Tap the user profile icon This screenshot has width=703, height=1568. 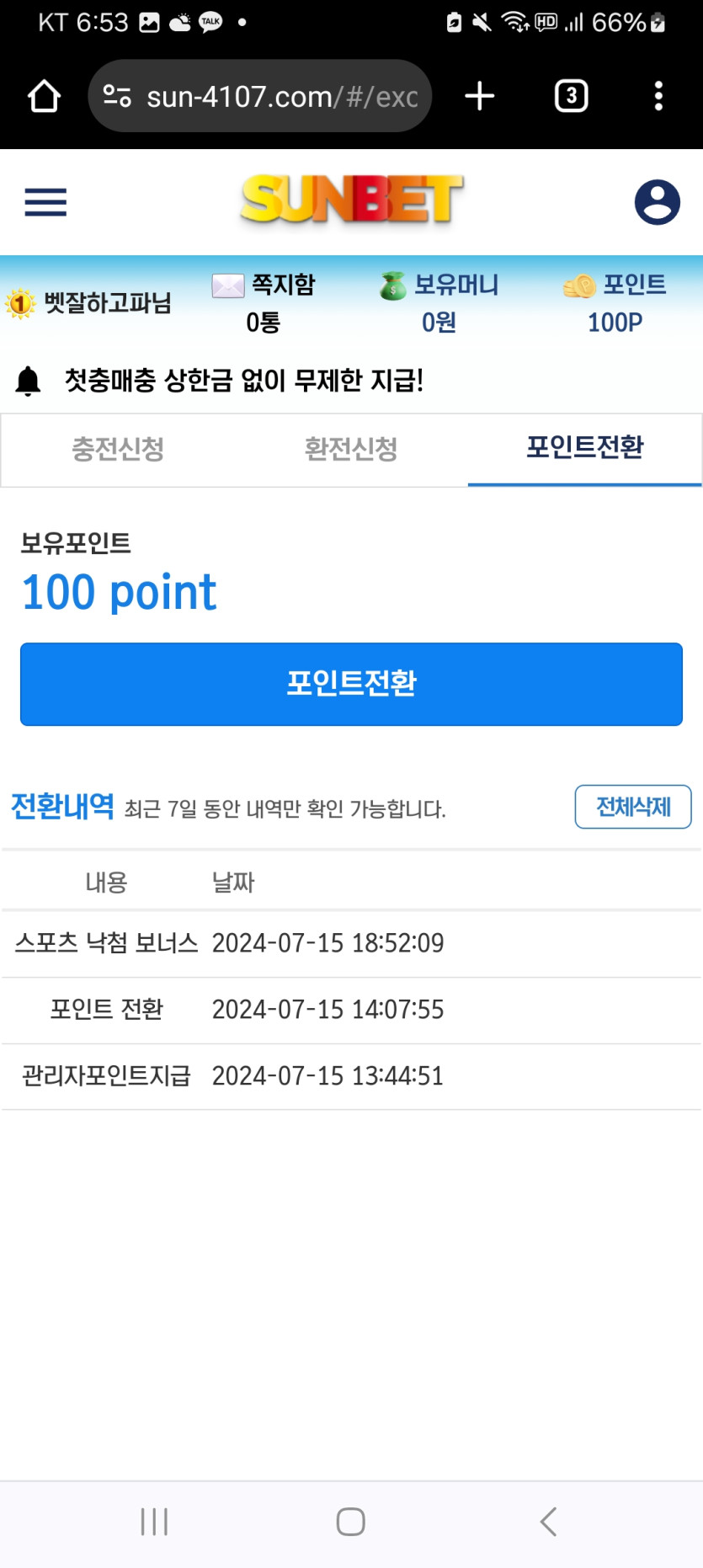[657, 202]
